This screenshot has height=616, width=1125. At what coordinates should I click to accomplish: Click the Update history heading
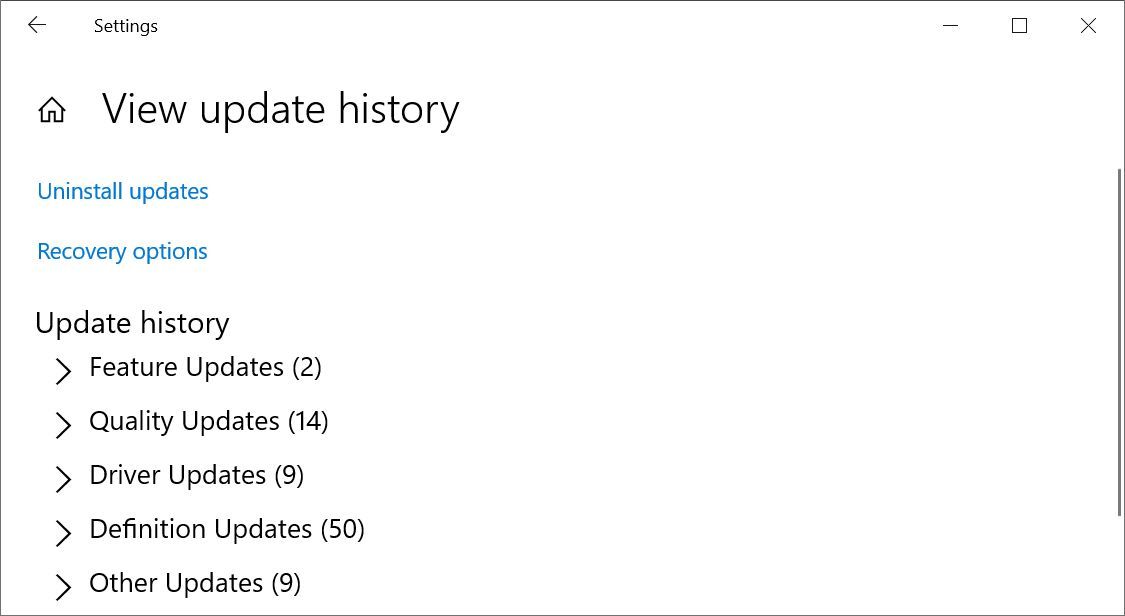(x=132, y=322)
